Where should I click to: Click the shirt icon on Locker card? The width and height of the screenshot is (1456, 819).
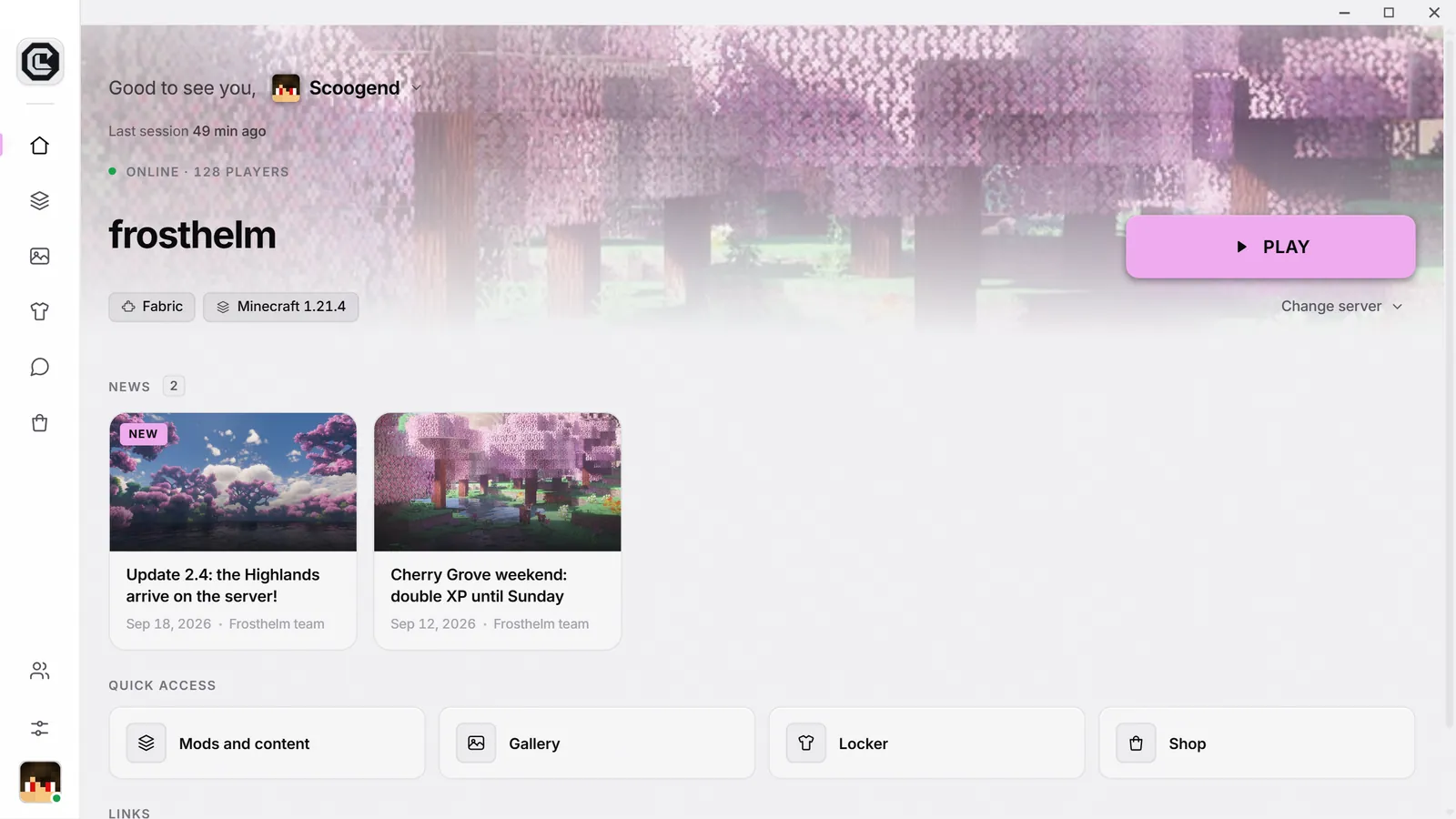(x=806, y=743)
